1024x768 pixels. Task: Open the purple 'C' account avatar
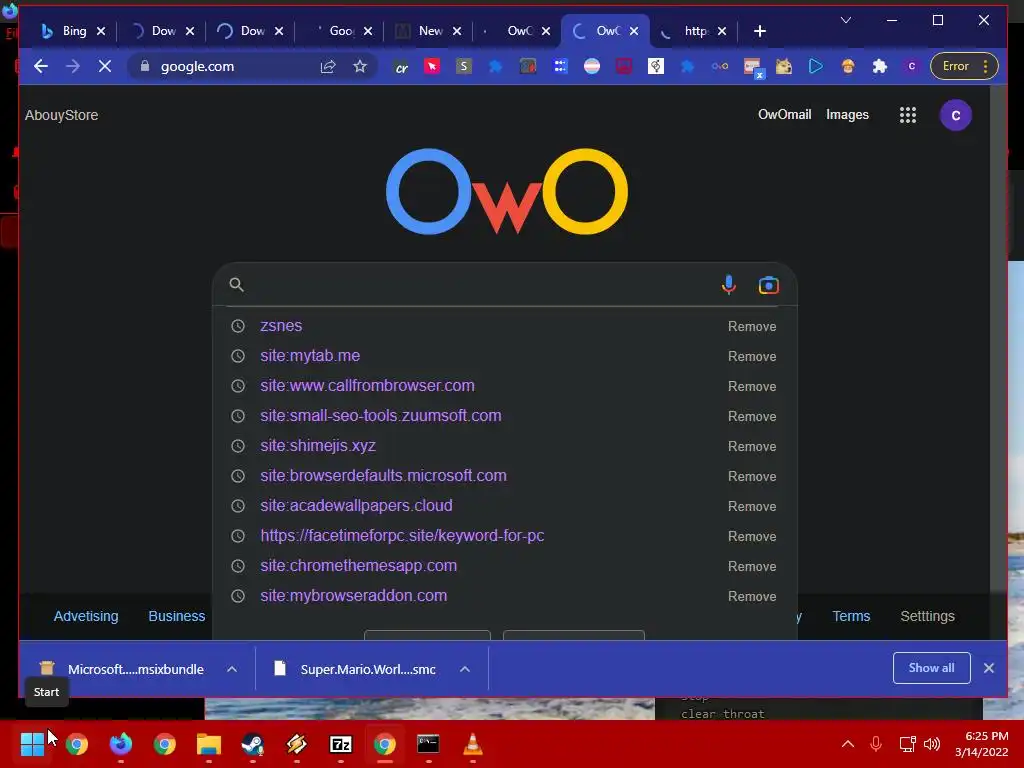pos(955,115)
